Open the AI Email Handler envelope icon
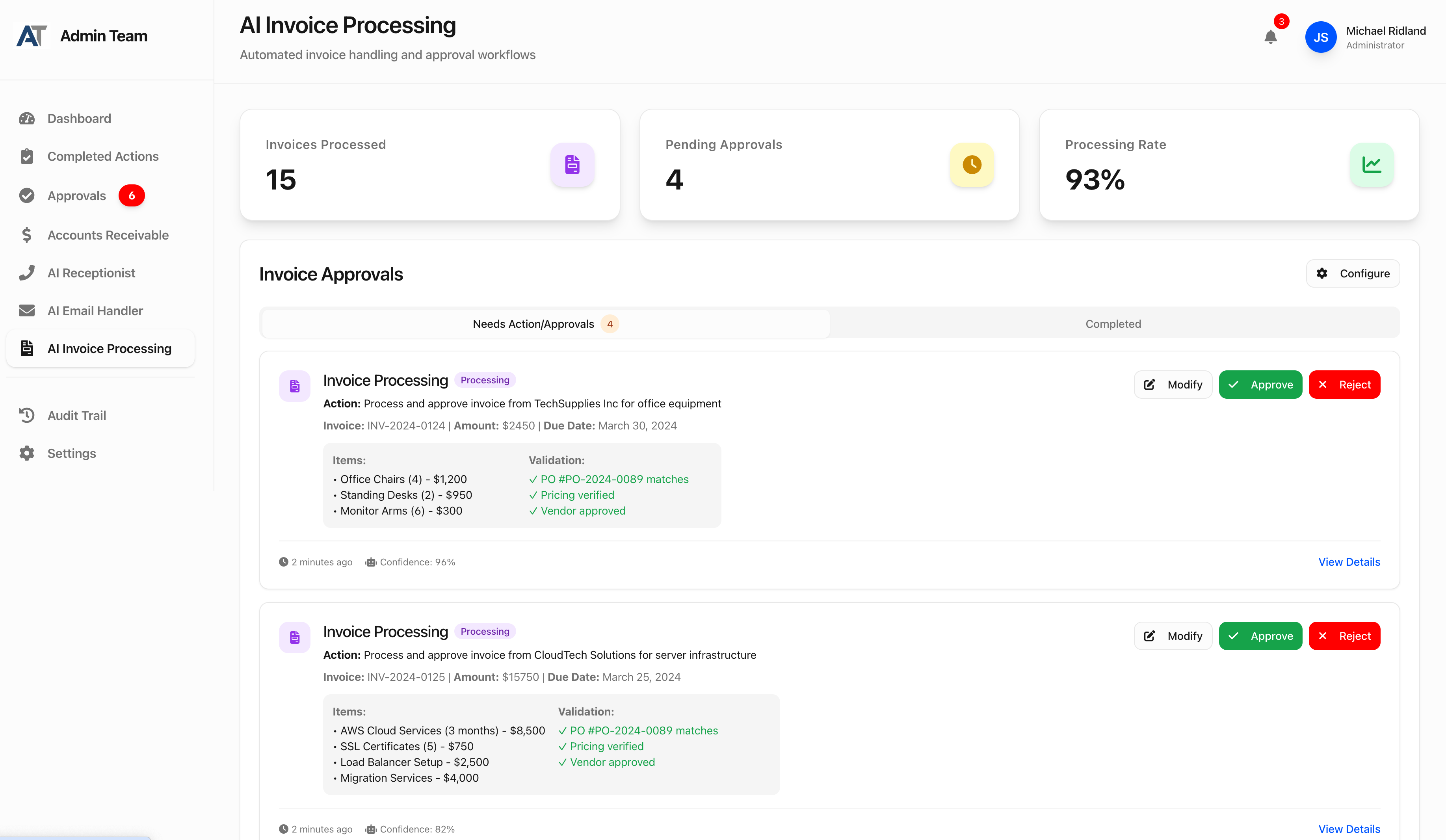Screen dimensions: 1446x840 [27, 310]
